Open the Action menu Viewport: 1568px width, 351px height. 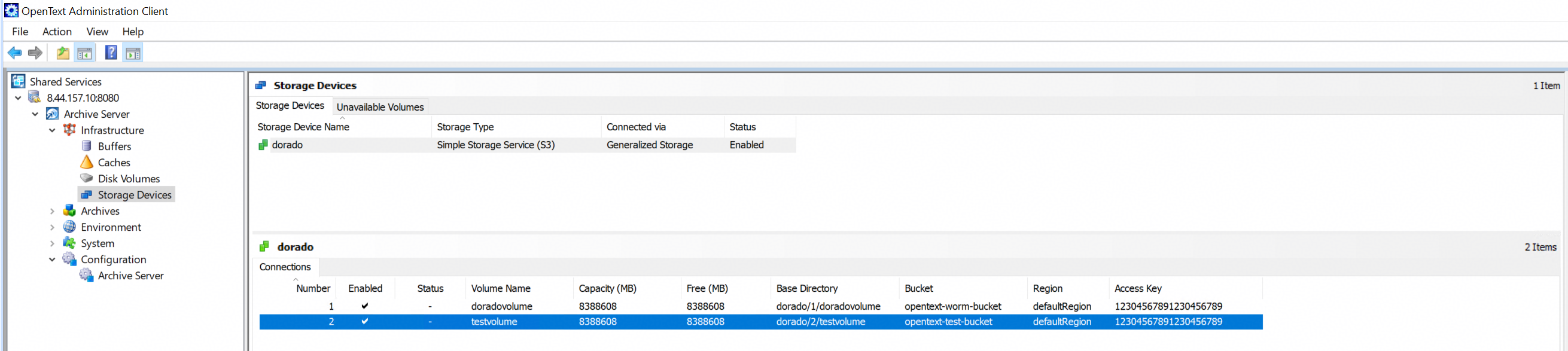(57, 32)
